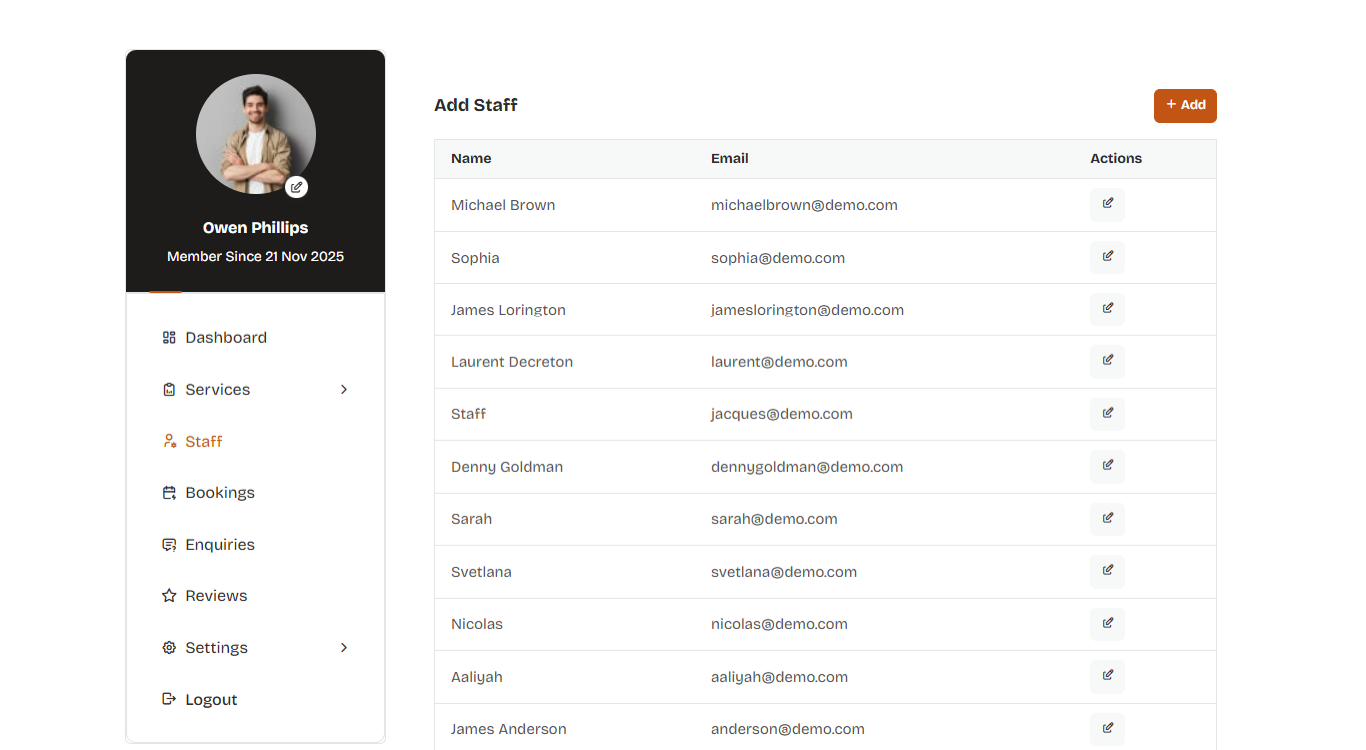1366x750 pixels.
Task: Click Owen Phillips profile picture
Action: click(256, 134)
